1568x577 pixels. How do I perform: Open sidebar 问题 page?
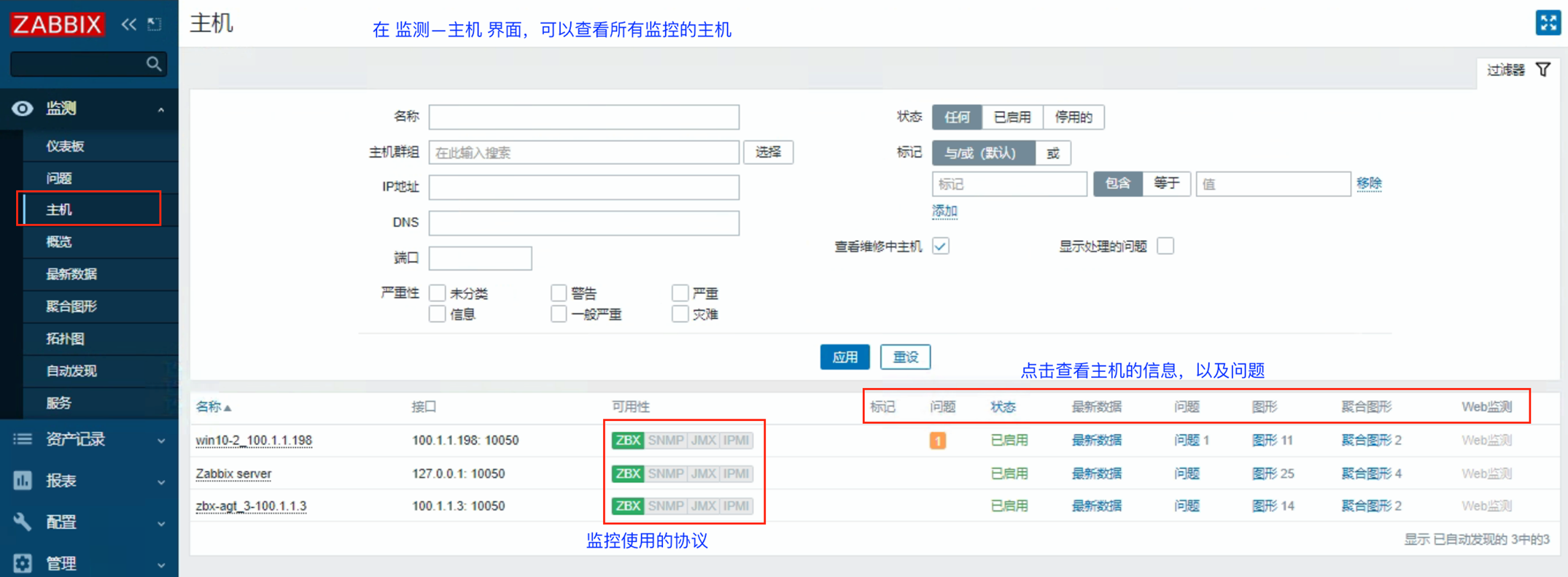click(59, 178)
